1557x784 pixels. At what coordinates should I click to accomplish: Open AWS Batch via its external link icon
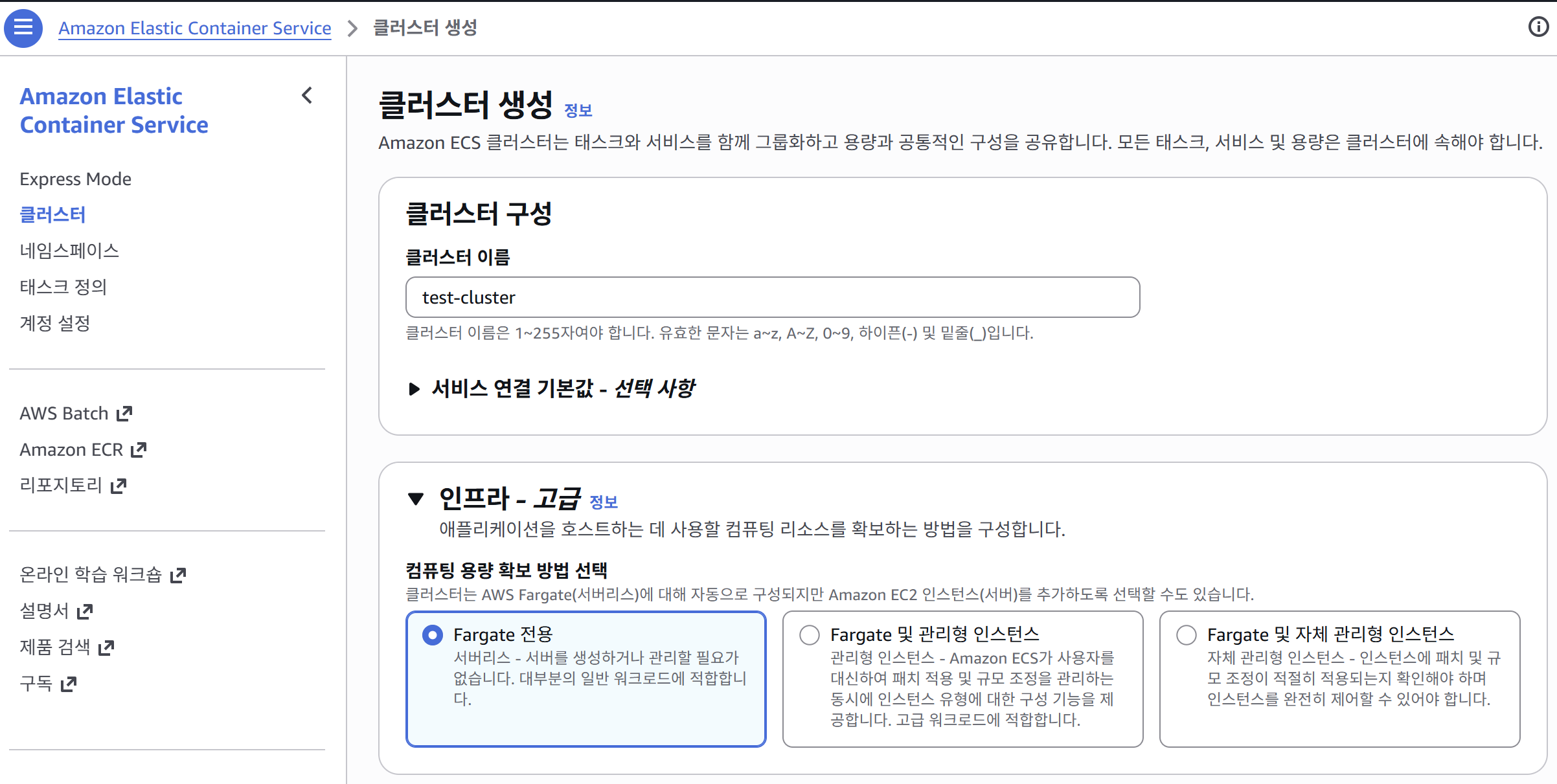[x=124, y=412]
